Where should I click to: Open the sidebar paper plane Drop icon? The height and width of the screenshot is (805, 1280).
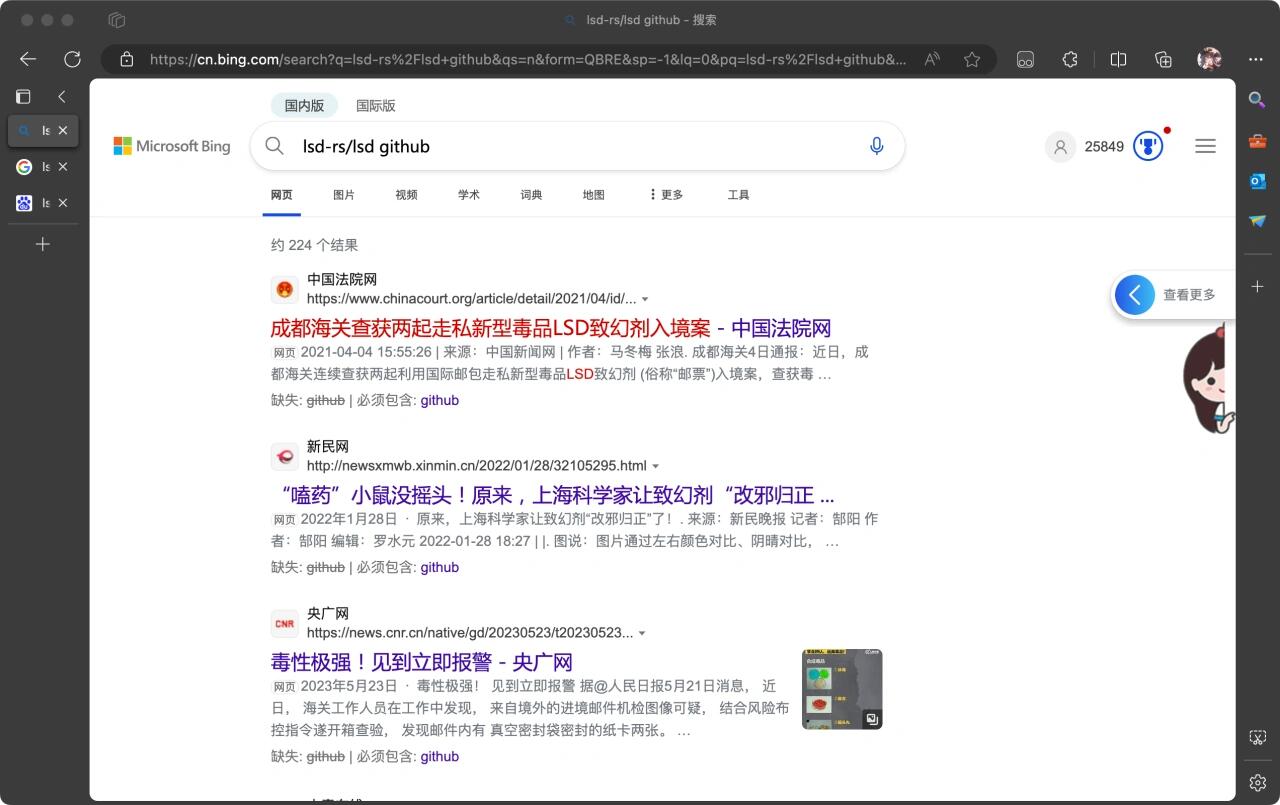click(x=1258, y=221)
